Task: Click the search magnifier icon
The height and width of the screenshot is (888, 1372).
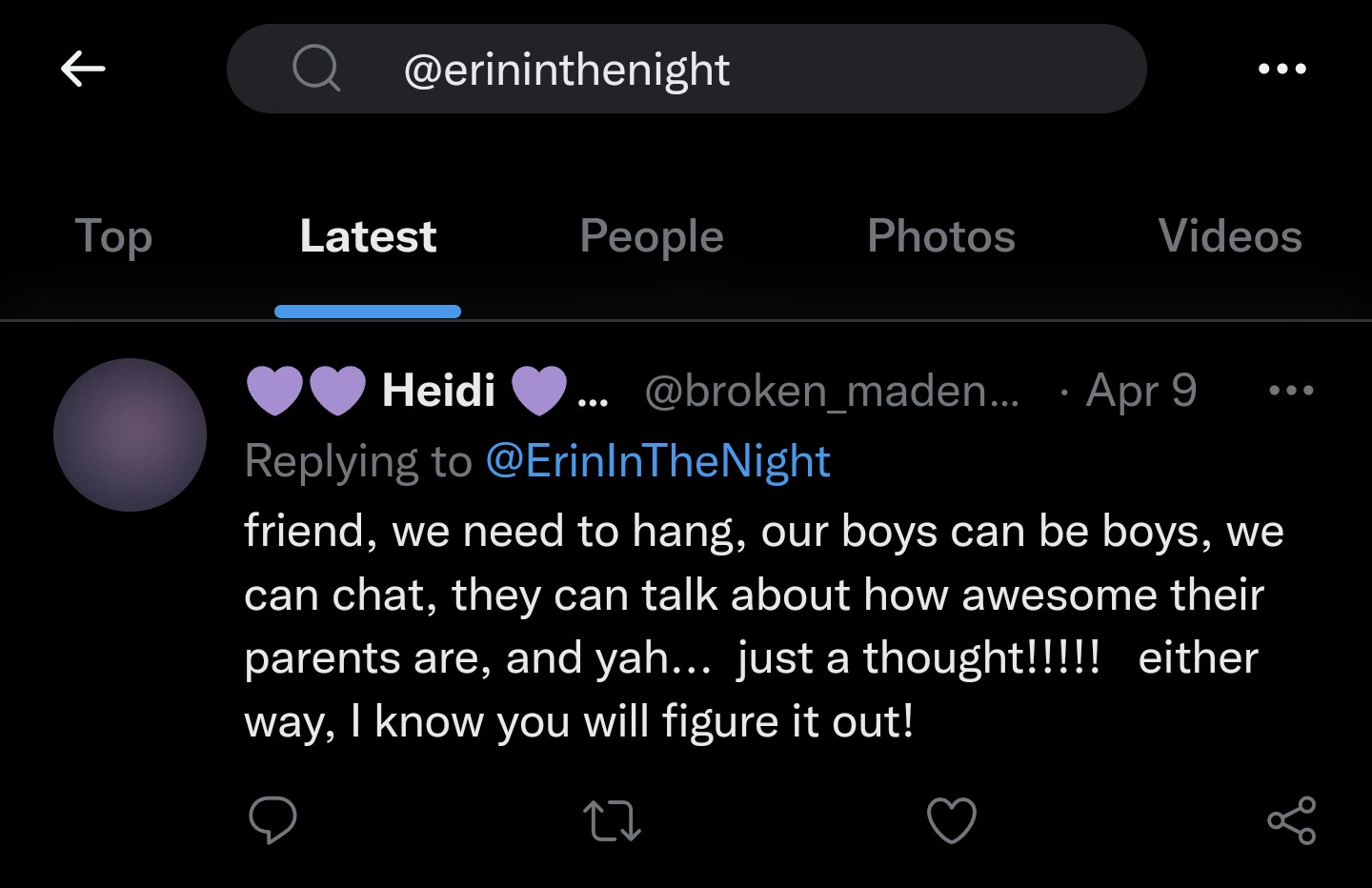Action: click(x=316, y=69)
